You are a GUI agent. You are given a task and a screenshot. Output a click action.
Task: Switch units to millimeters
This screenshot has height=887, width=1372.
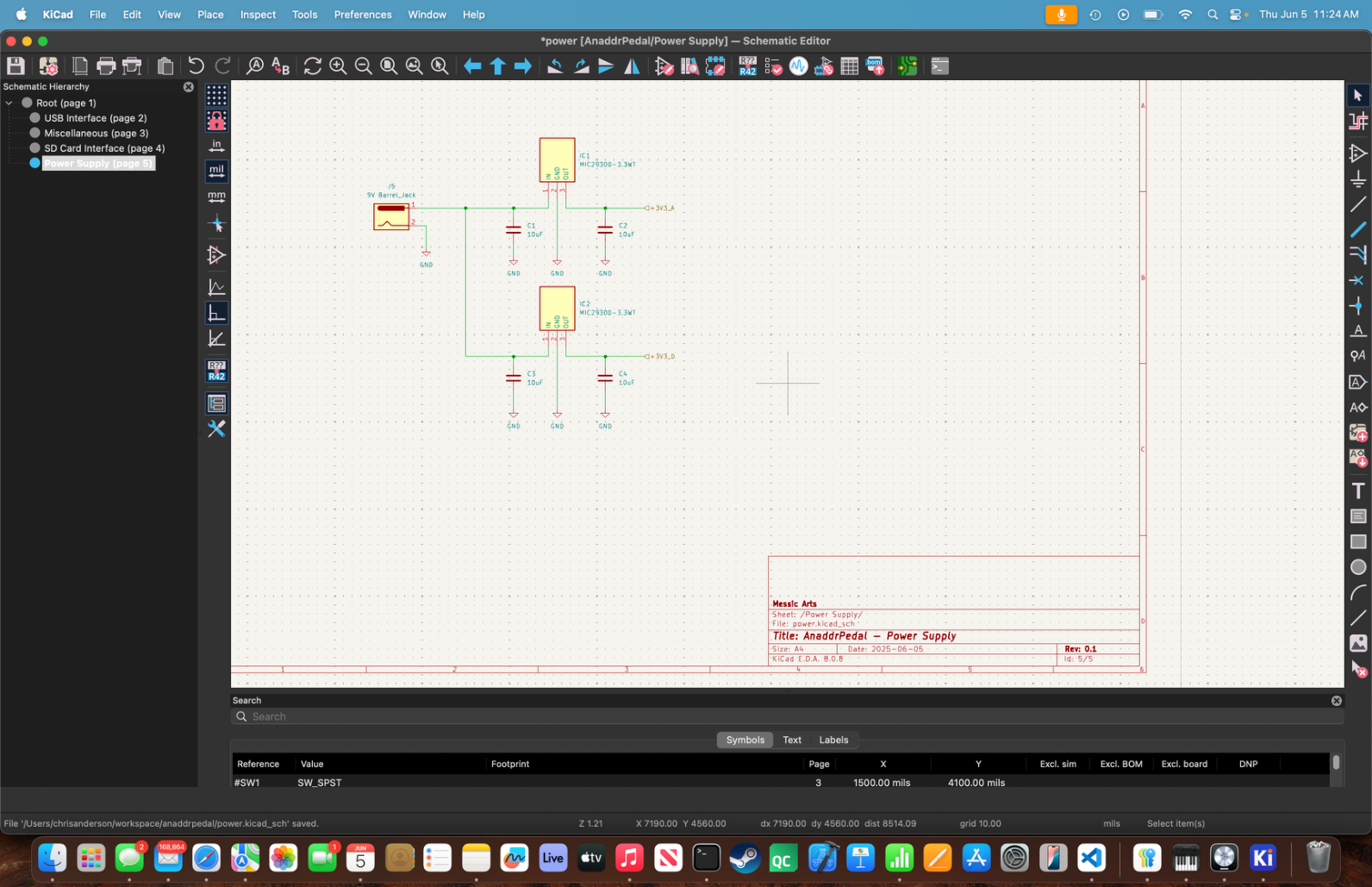click(x=216, y=197)
